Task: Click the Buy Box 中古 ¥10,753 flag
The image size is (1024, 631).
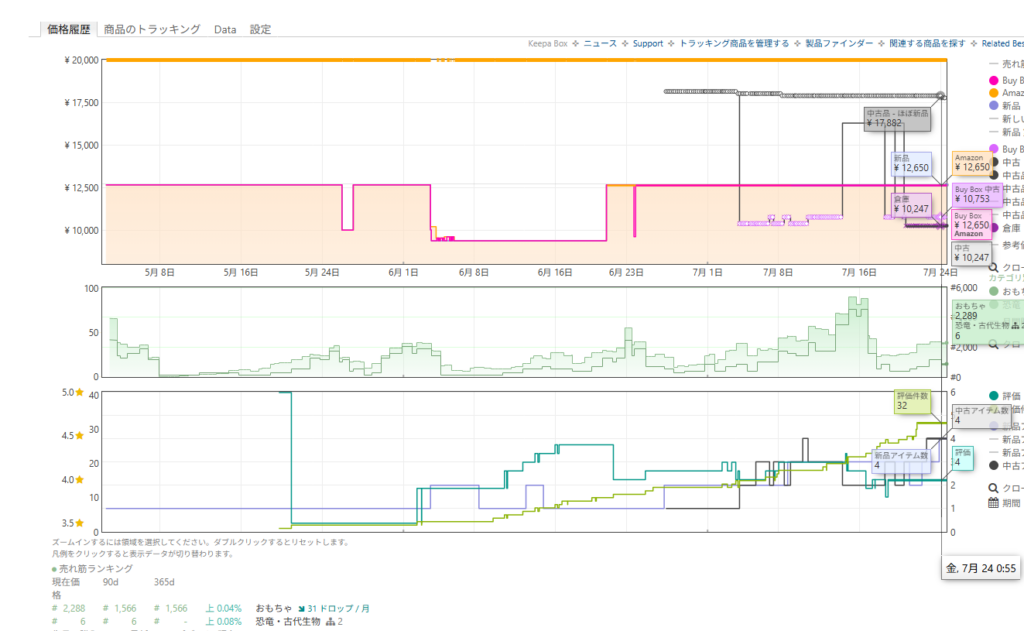Action: click(x=977, y=195)
